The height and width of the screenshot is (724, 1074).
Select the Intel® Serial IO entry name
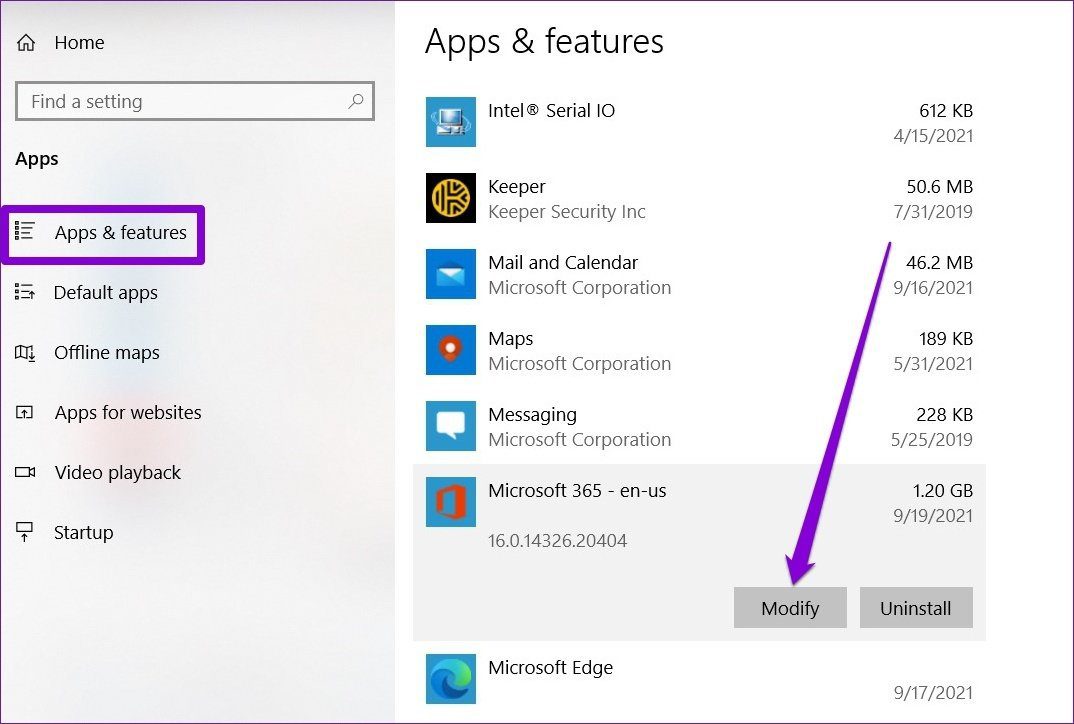(x=551, y=110)
